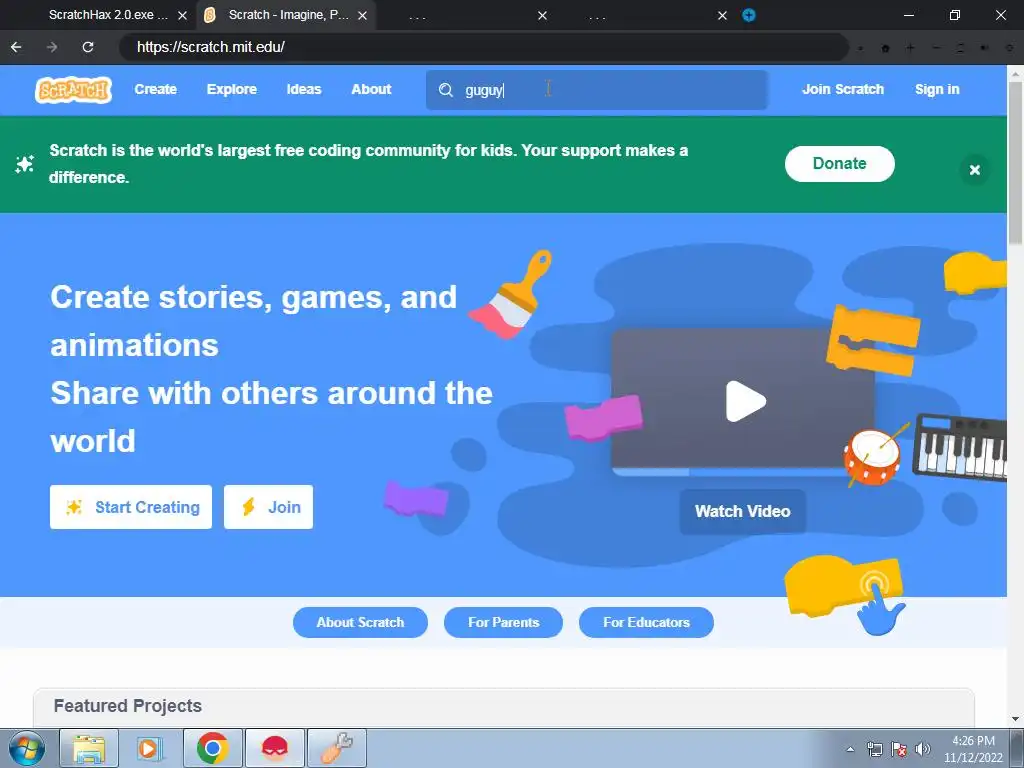Go back using the browser back arrow
The height and width of the screenshot is (768, 1024).
point(16,47)
